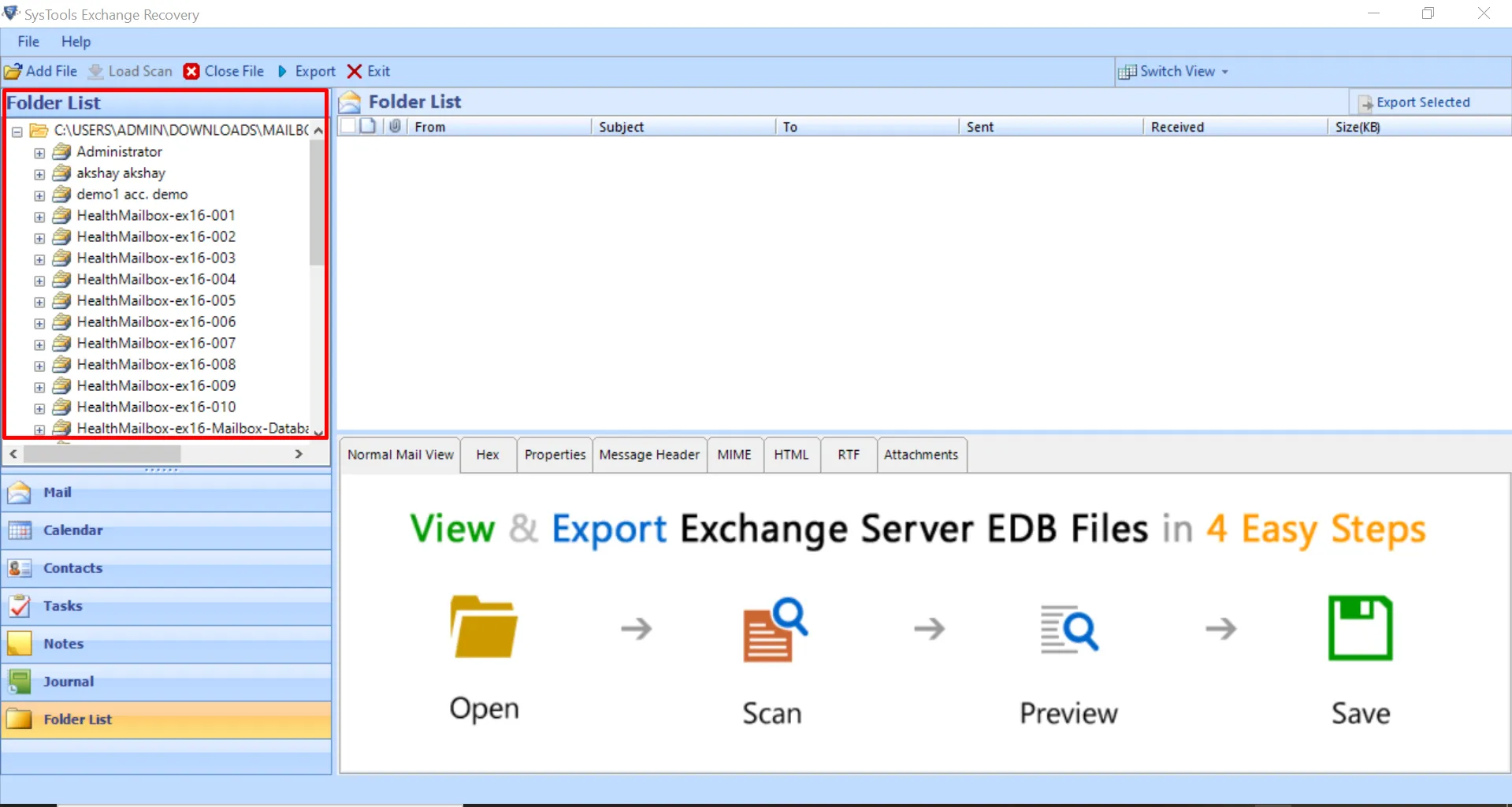
Task: Sort messages by the Received column
Action: pos(1235,127)
